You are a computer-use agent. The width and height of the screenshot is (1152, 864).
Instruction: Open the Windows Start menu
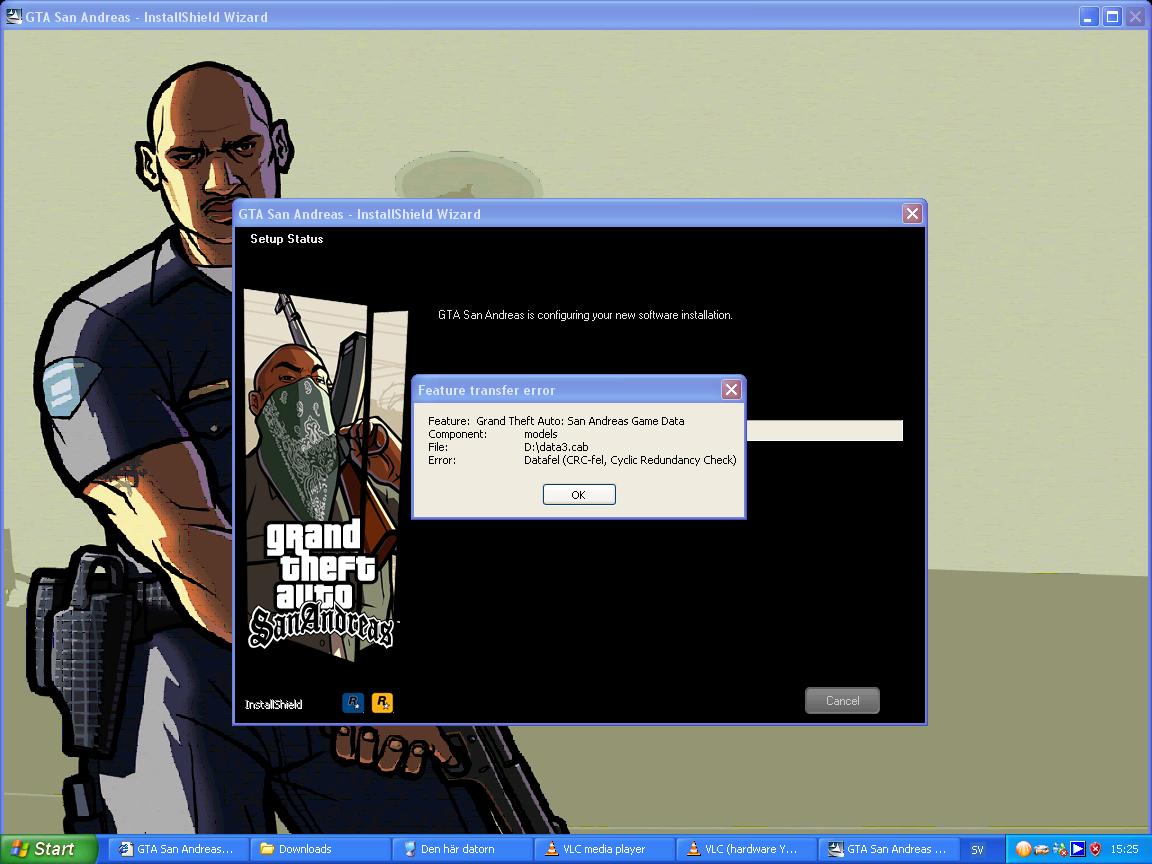click(x=48, y=849)
